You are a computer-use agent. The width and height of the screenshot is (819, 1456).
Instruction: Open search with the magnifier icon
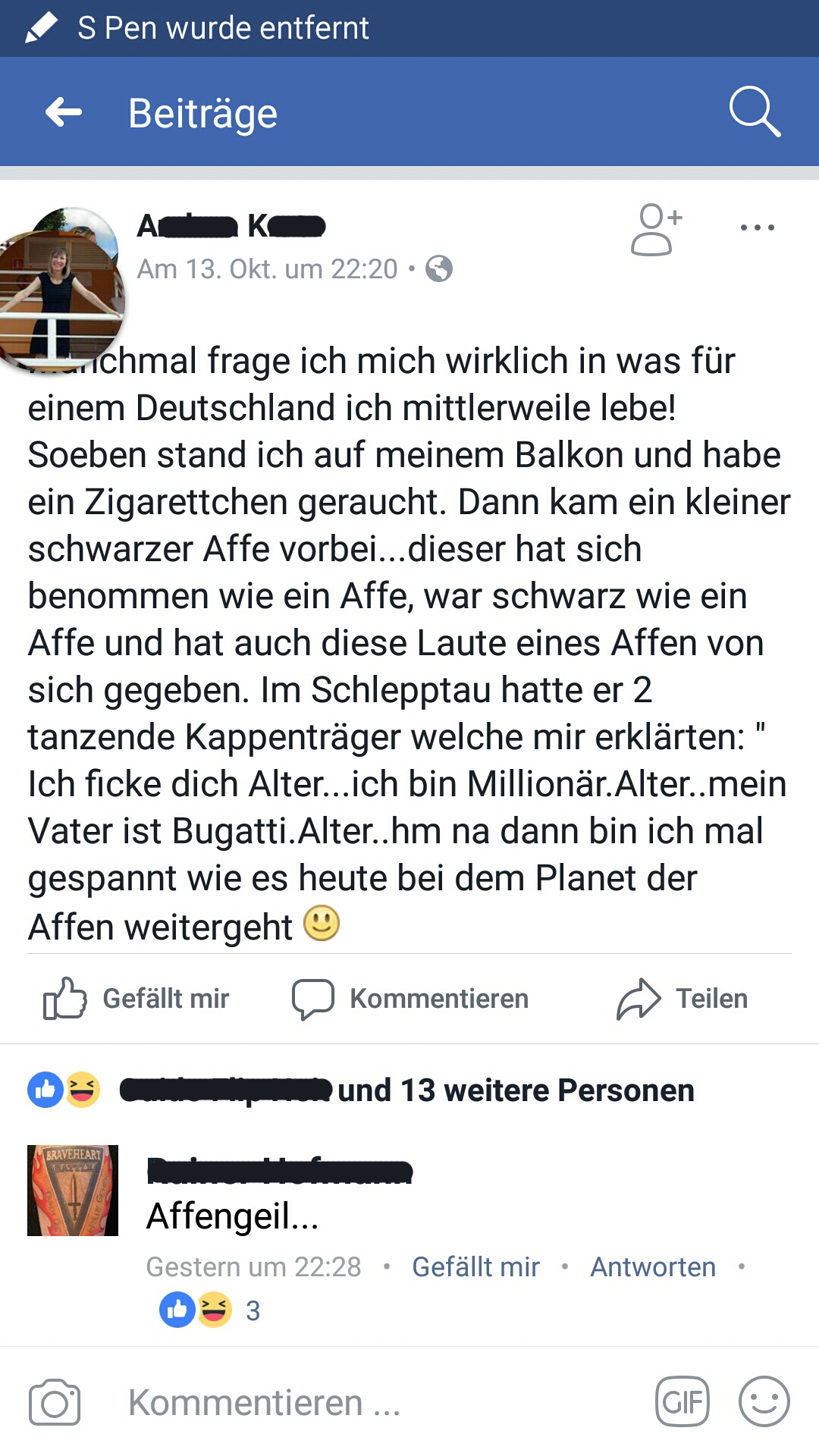pyautogui.click(x=755, y=111)
